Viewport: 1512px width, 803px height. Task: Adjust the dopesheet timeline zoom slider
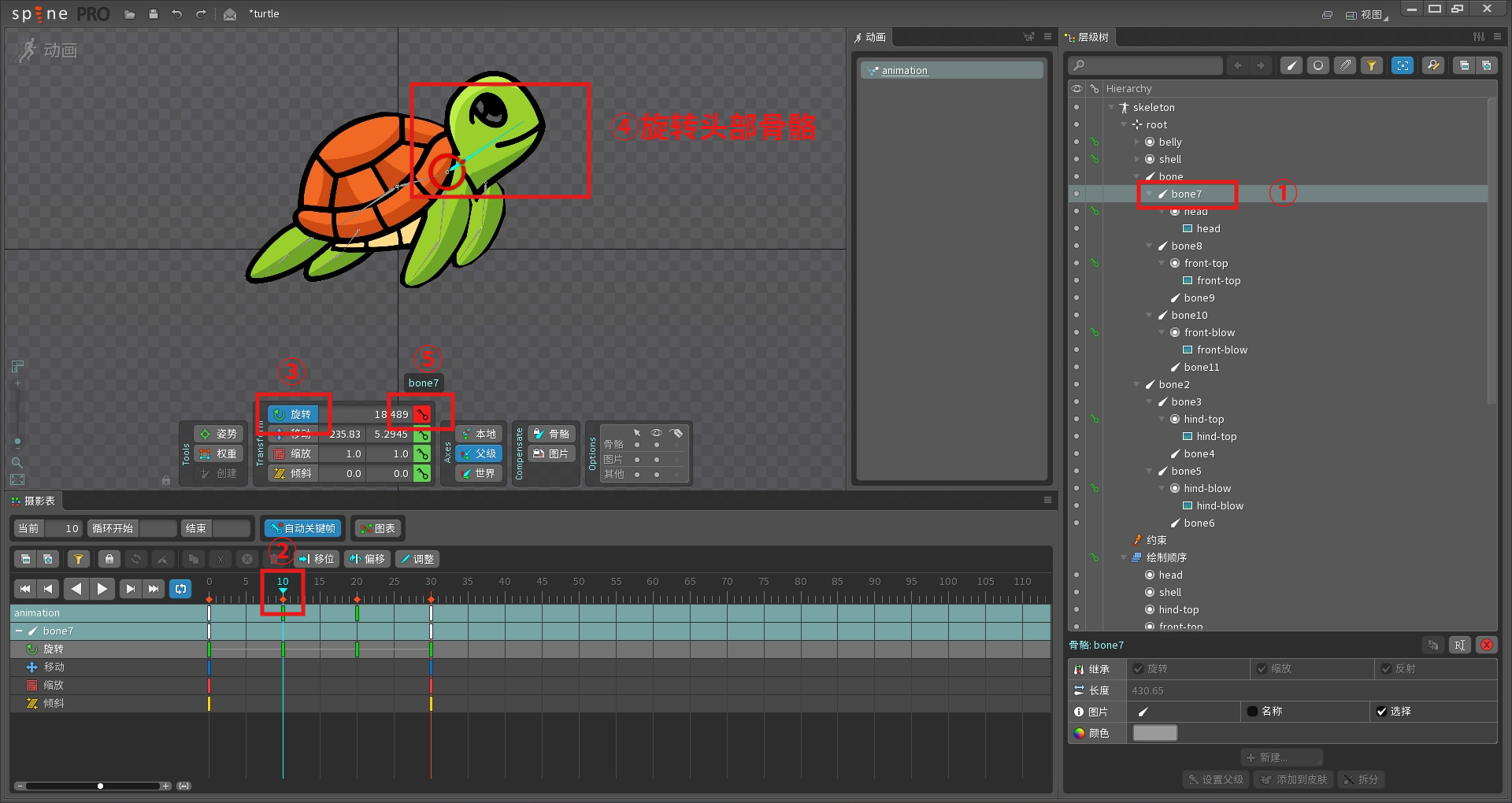click(93, 786)
